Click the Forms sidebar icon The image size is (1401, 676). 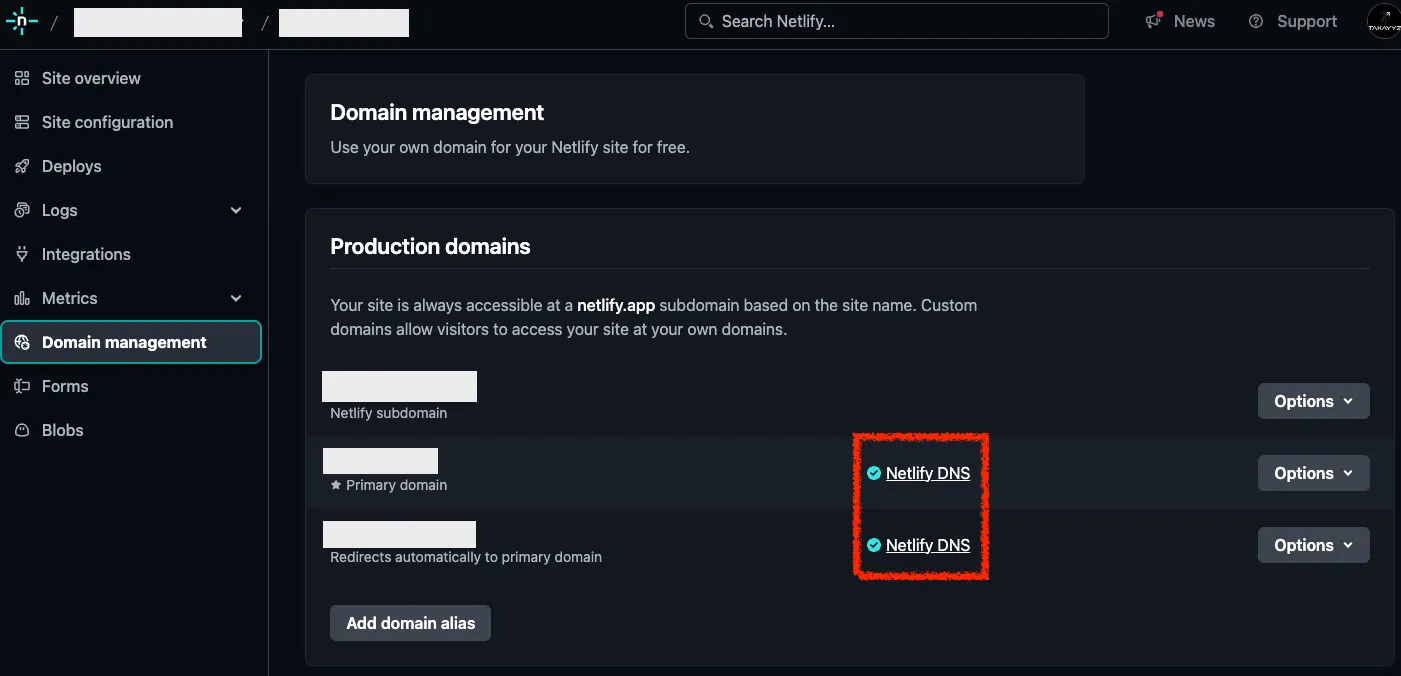tap(22, 386)
